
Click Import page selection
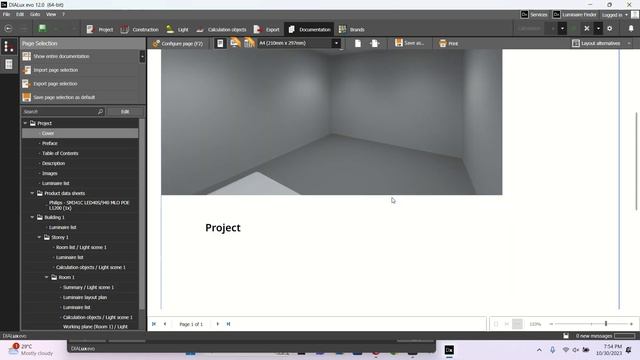pos(56,70)
